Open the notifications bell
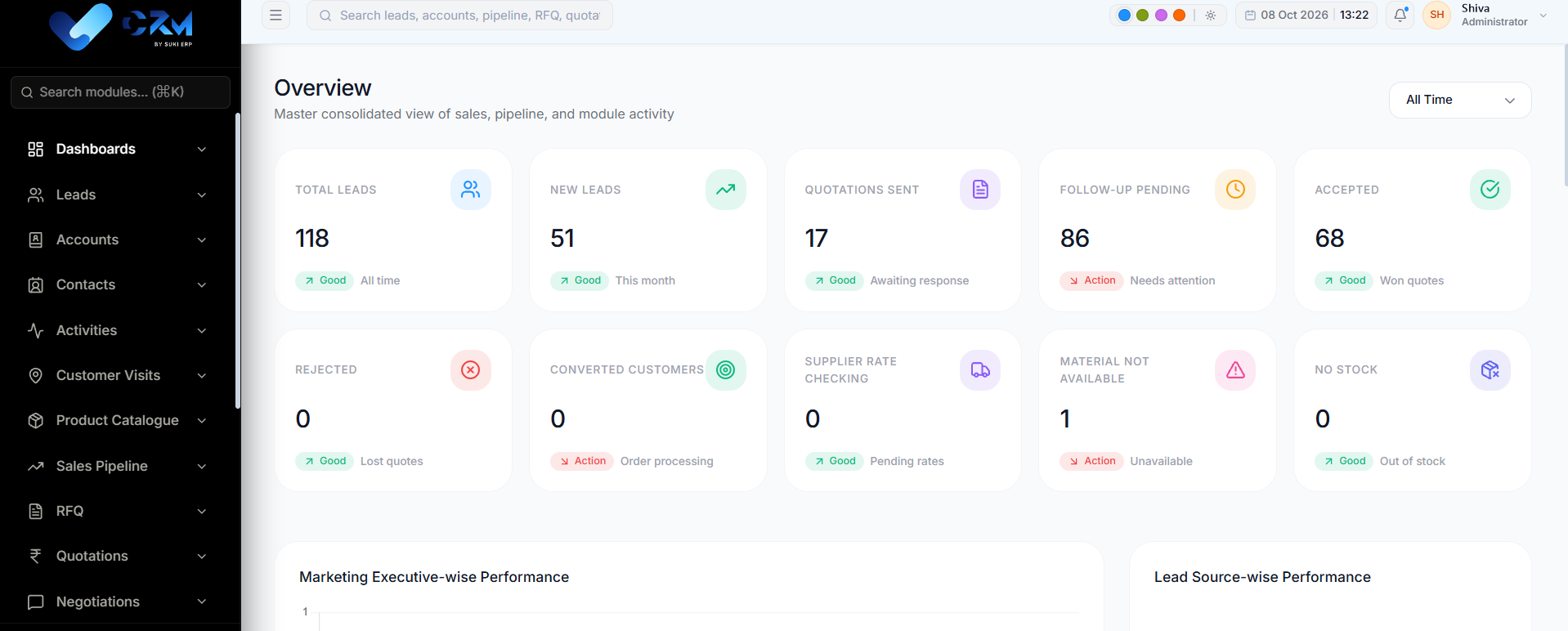 (x=1400, y=15)
